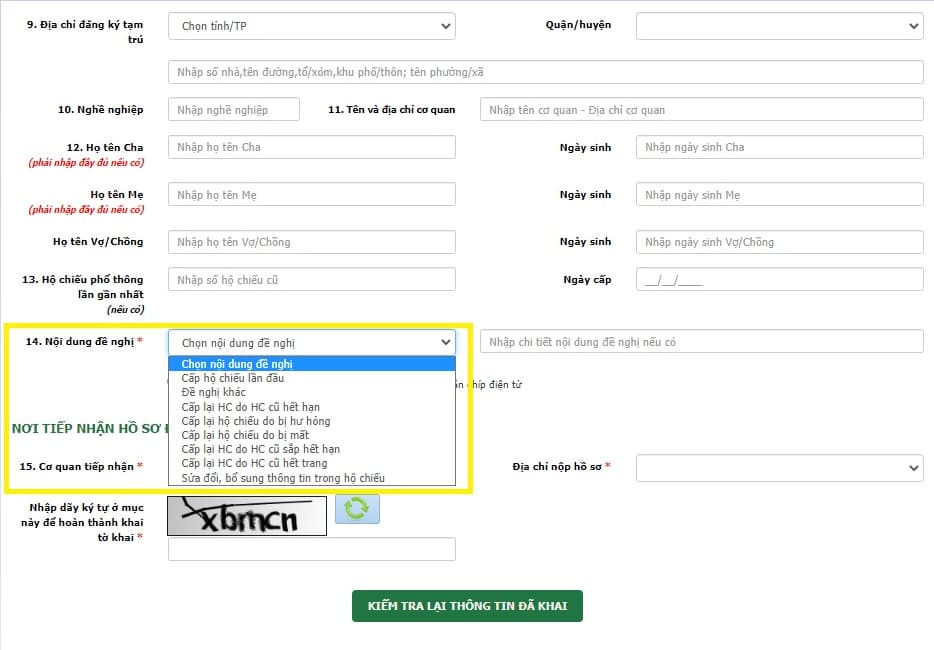This screenshot has width=934, height=650.
Task: Select 'Sửa đổi, bổ sung thông tin trong hộ chiếu'
Action: (282, 478)
